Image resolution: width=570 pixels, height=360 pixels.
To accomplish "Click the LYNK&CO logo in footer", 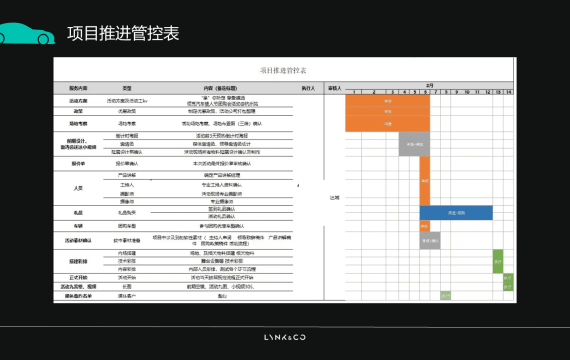I will pyautogui.click(x=285, y=337).
